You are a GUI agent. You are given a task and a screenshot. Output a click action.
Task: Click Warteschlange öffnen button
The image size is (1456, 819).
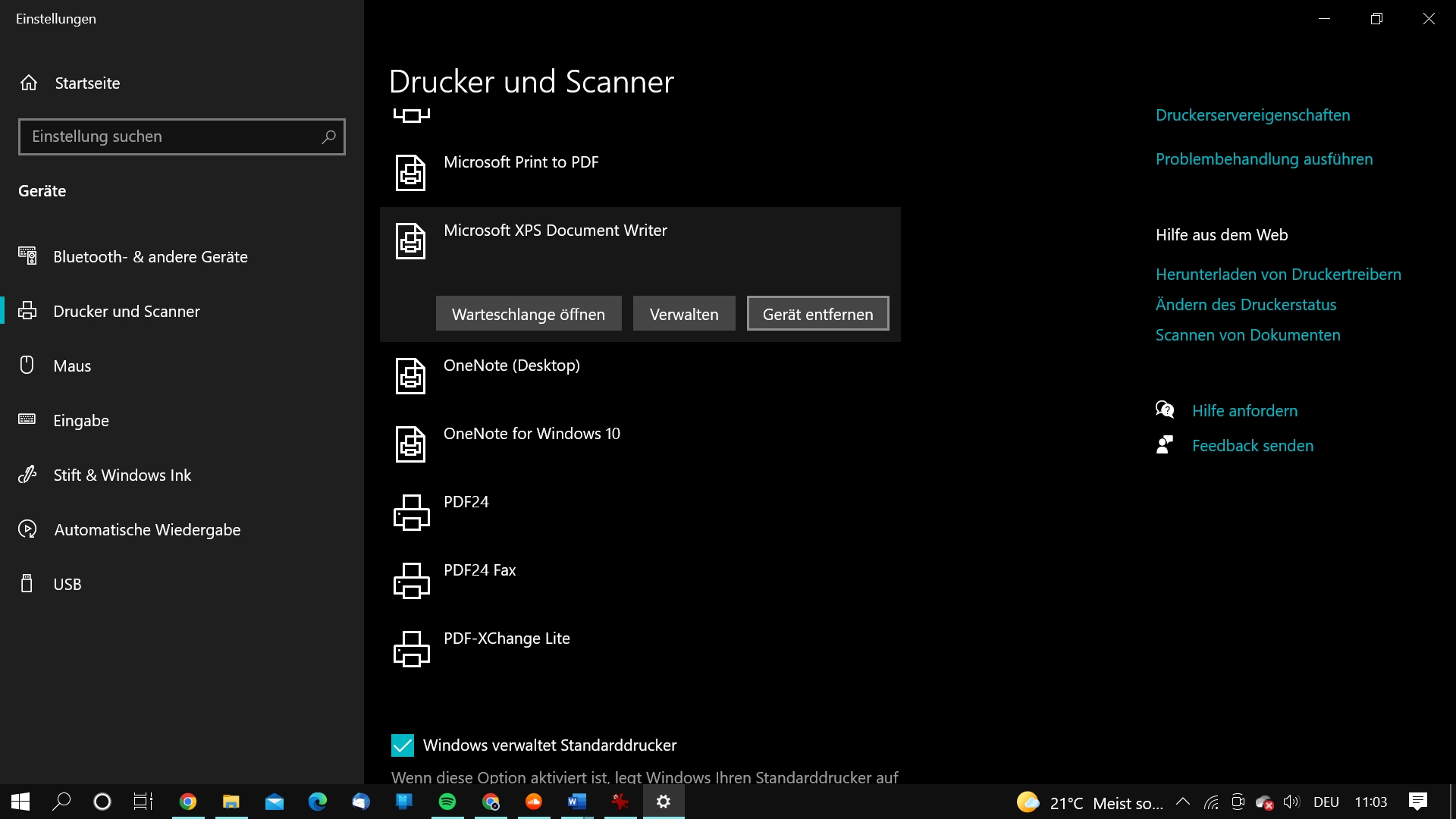(x=529, y=313)
